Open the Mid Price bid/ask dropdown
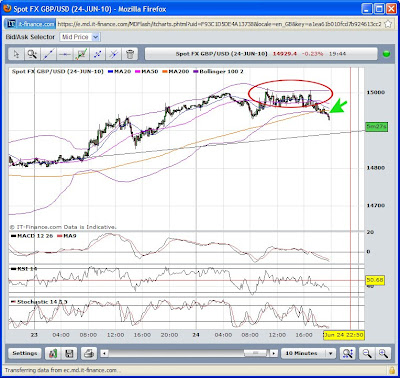Image resolution: width=400 pixels, height=378 pixels. point(80,37)
